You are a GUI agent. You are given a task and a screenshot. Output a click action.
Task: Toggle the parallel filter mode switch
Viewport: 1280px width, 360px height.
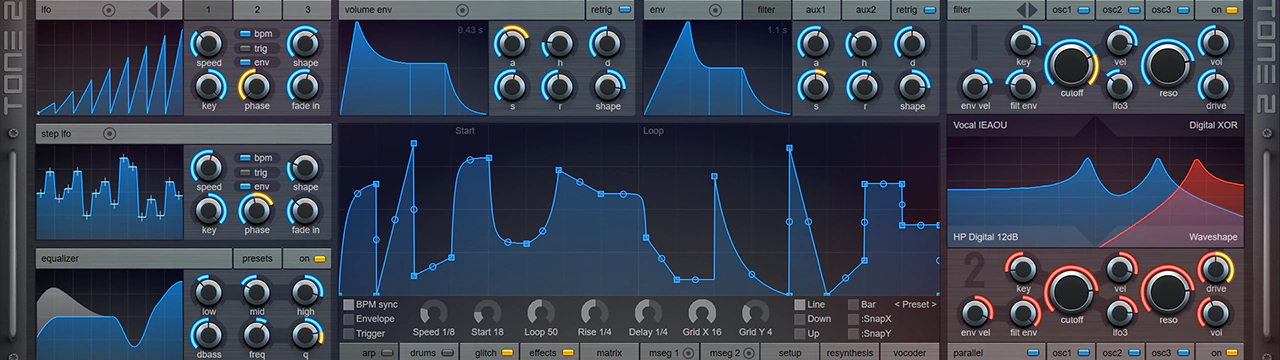[x=1034, y=352]
